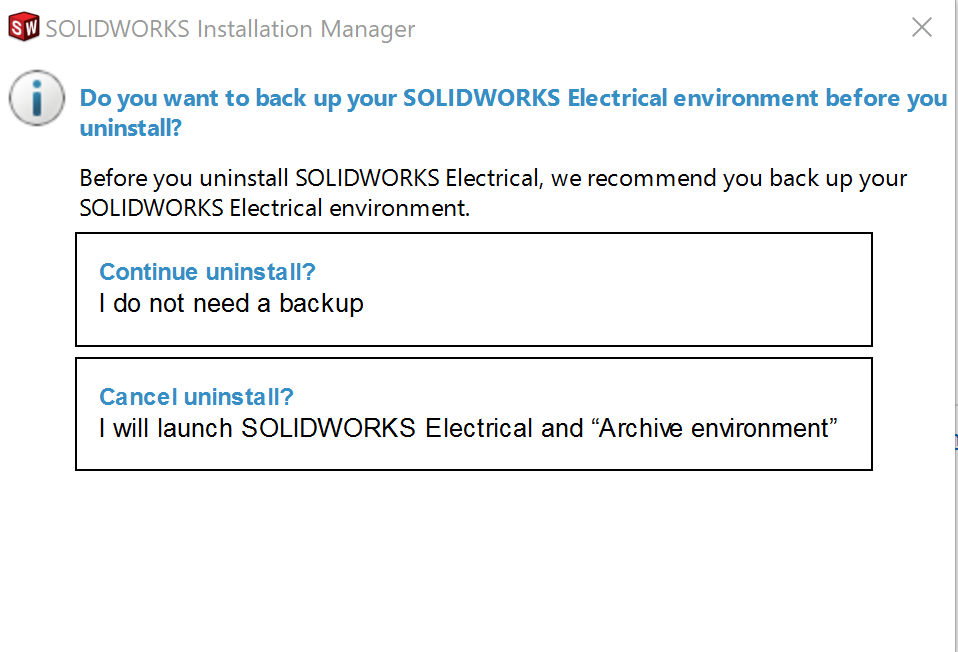Click the "Continue uninstall?" blue heading

[207, 272]
